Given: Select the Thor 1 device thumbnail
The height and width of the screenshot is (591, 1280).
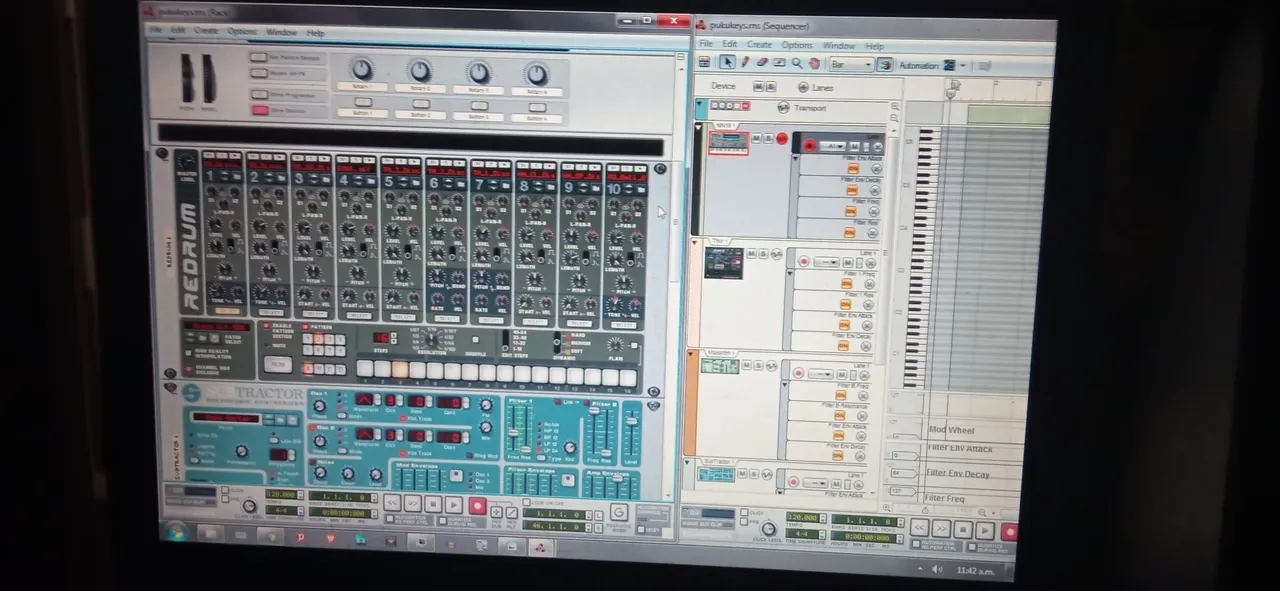Looking at the screenshot, I should (723, 262).
